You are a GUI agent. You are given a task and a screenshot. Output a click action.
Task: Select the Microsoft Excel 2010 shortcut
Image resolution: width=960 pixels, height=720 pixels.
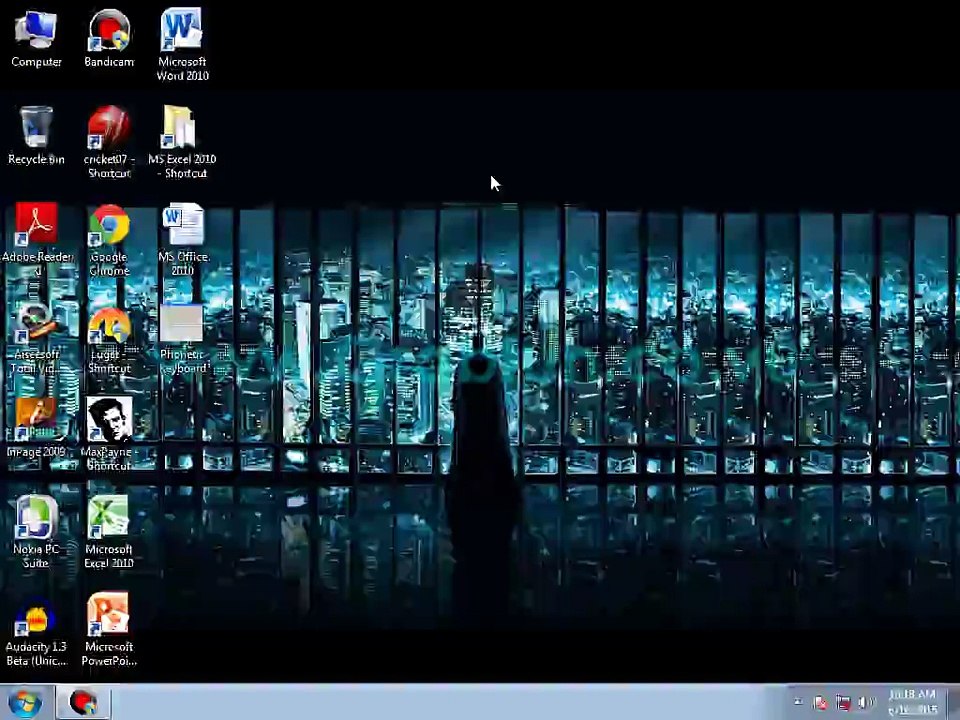(108, 517)
